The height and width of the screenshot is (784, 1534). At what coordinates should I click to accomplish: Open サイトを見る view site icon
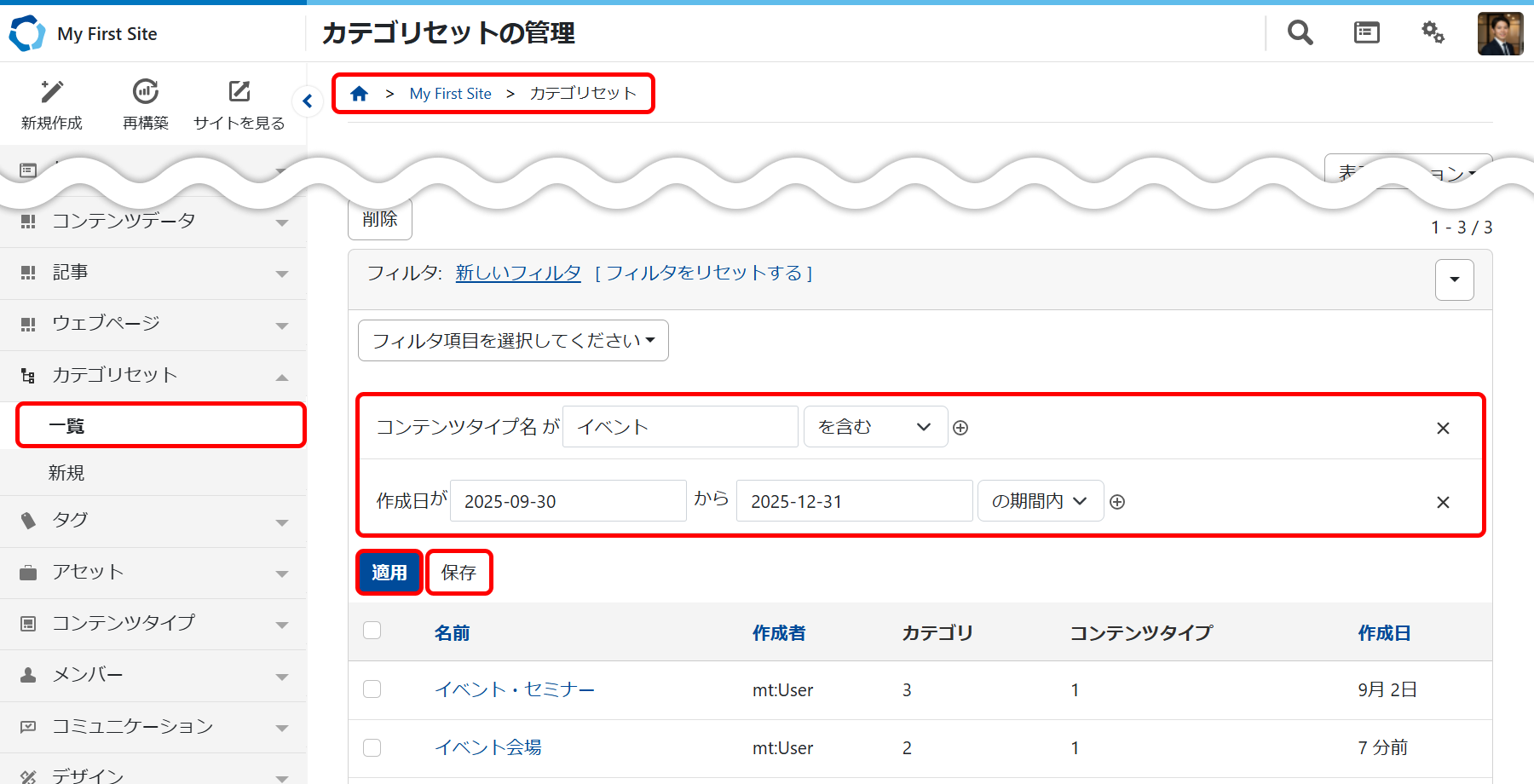tap(239, 92)
